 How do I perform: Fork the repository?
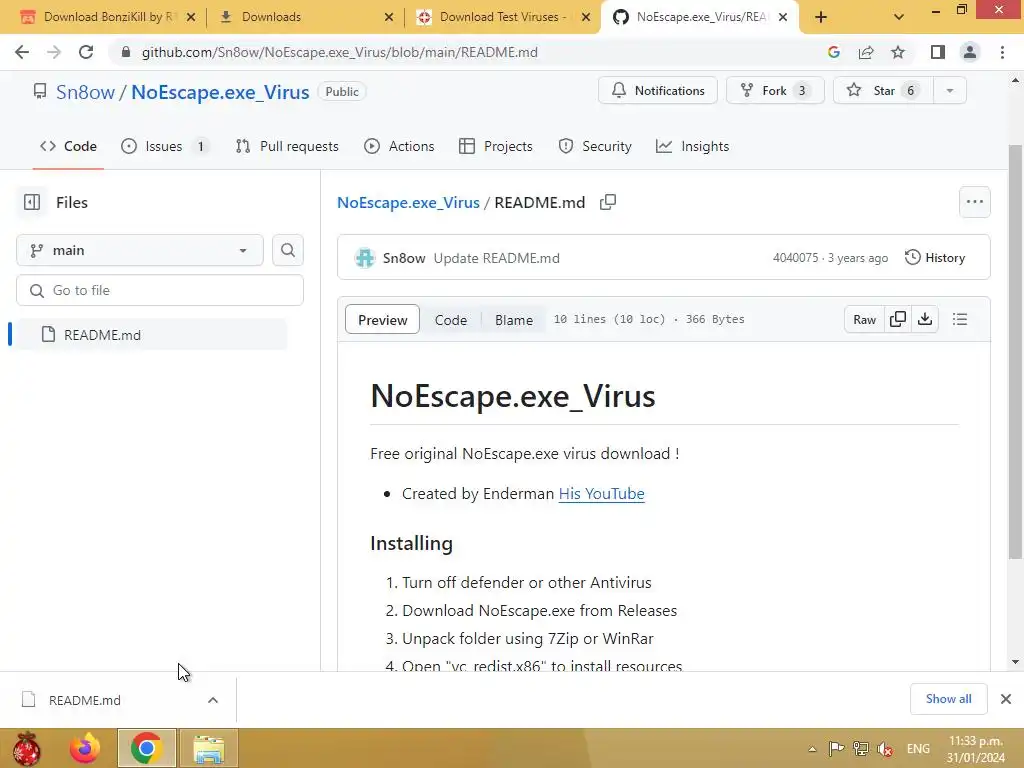point(775,91)
